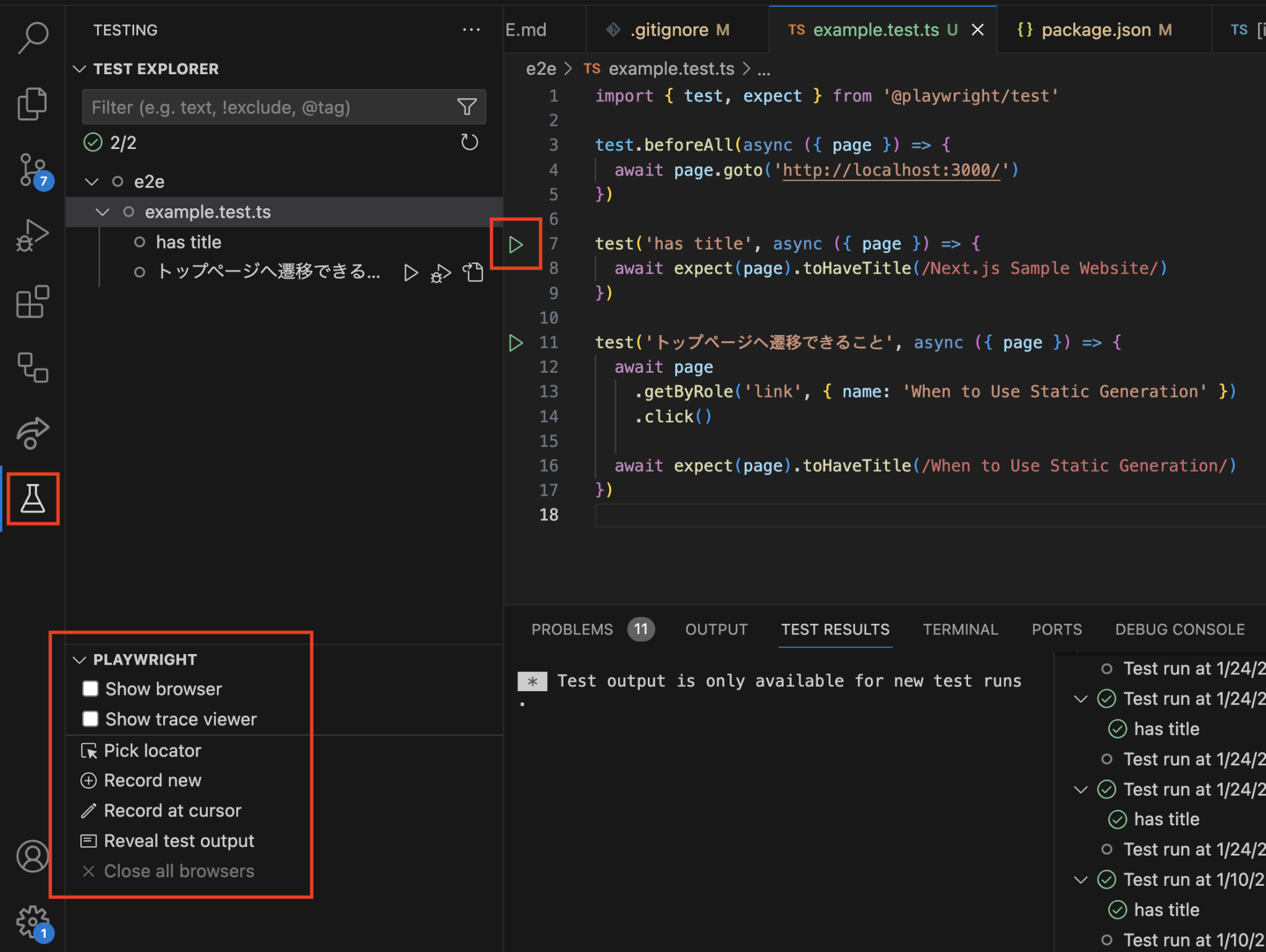Enable the Show trace viewer checkbox

pos(90,718)
